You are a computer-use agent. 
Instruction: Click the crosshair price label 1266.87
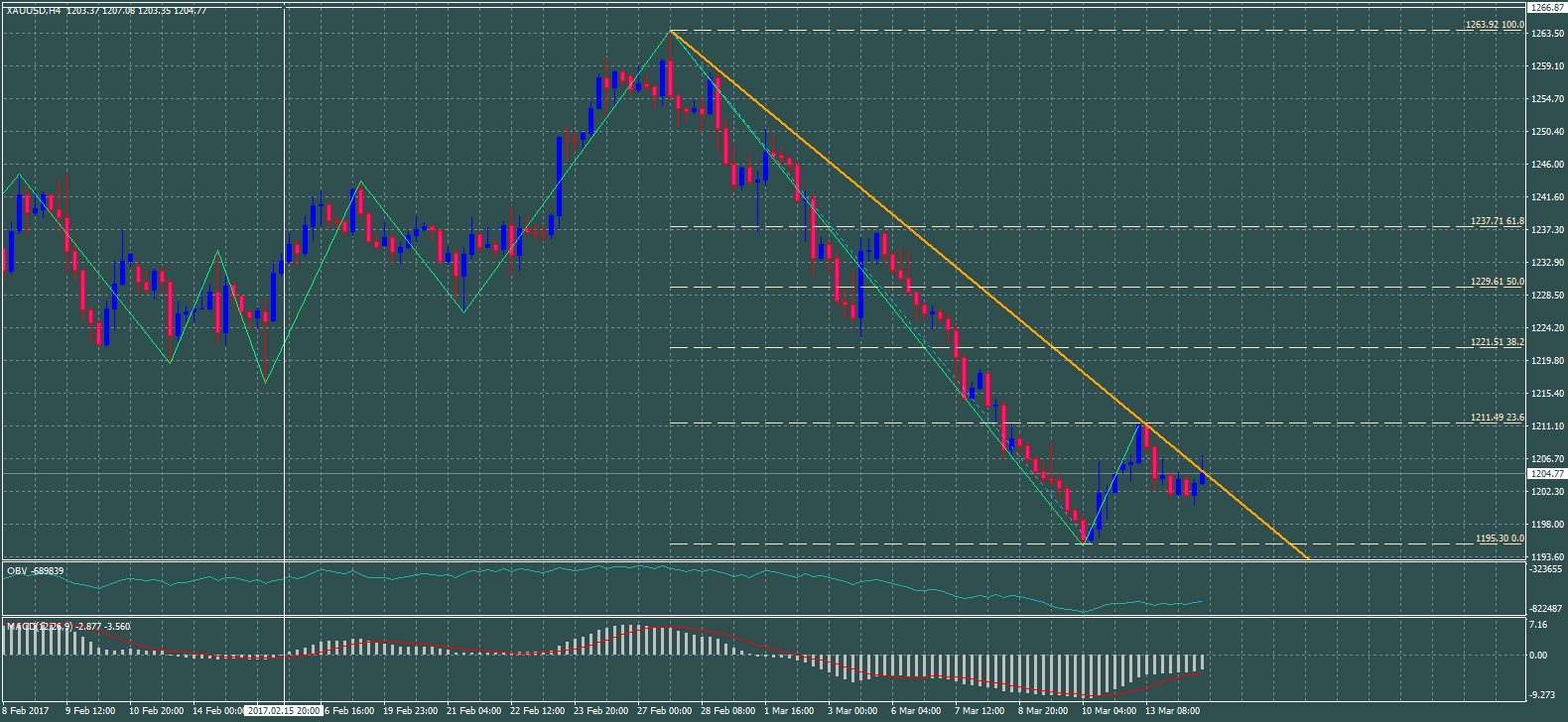click(x=1547, y=7)
